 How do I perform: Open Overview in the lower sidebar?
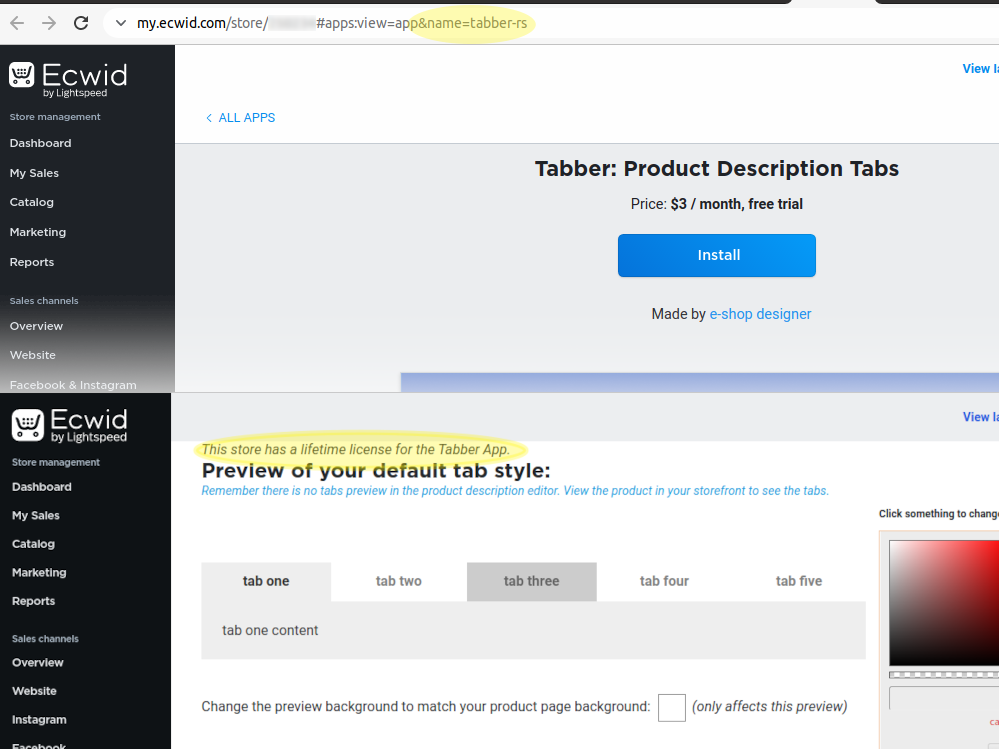click(x=38, y=662)
